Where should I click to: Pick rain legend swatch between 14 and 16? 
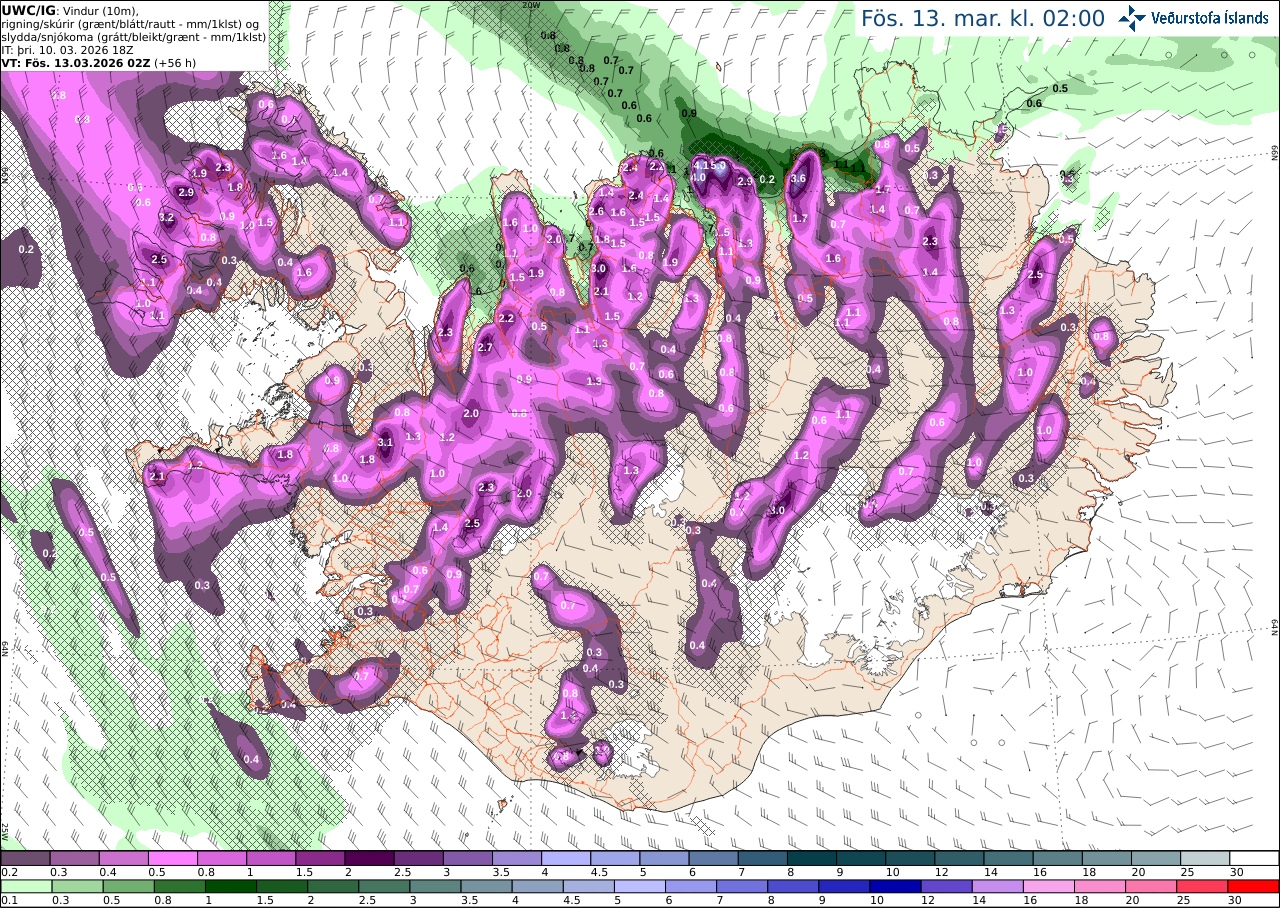pyautogui.click(x=996, y=886)
